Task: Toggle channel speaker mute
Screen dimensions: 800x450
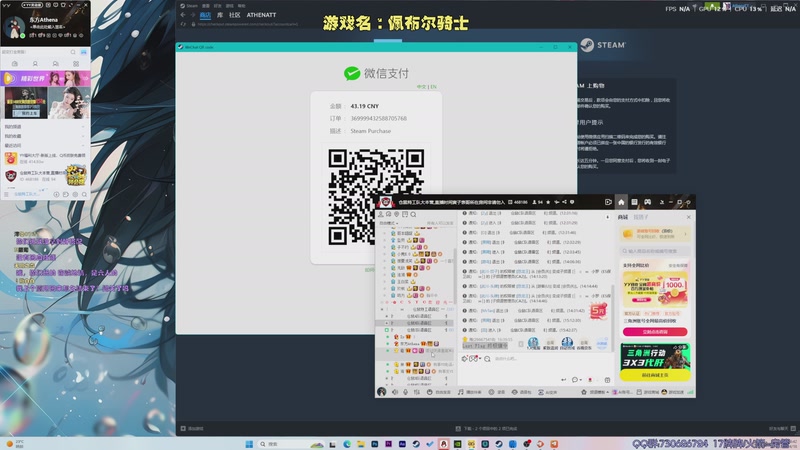Action: coord(395,392)
